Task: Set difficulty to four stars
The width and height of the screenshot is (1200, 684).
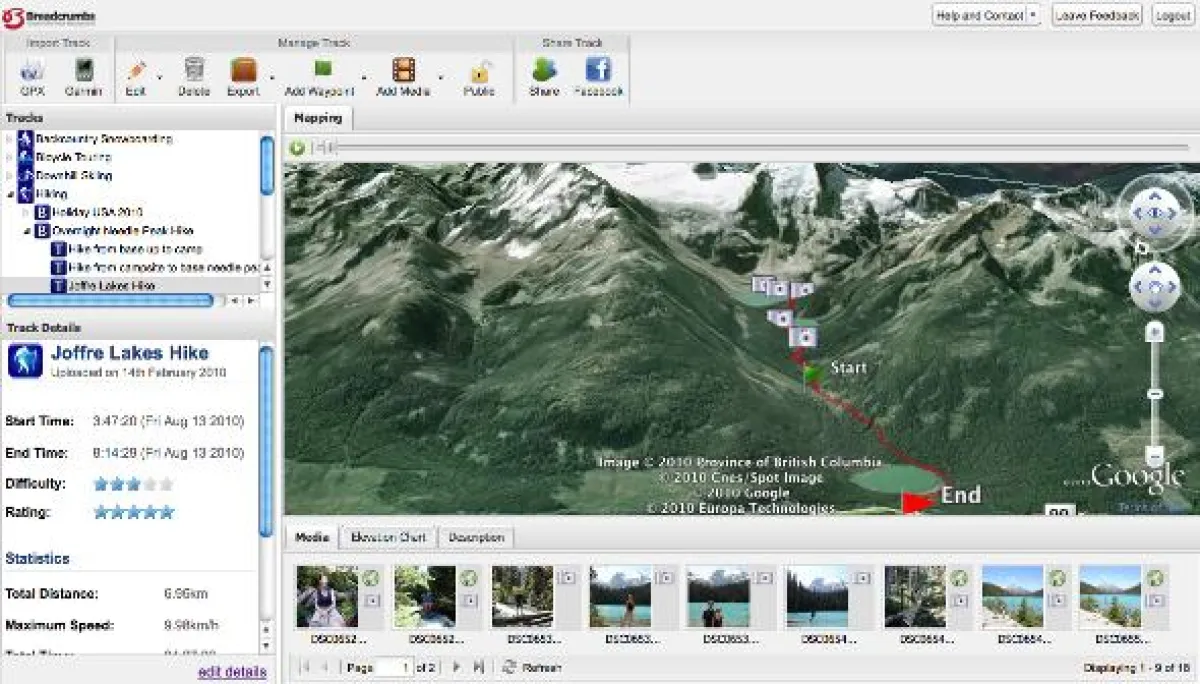Action: coord(151,484)
